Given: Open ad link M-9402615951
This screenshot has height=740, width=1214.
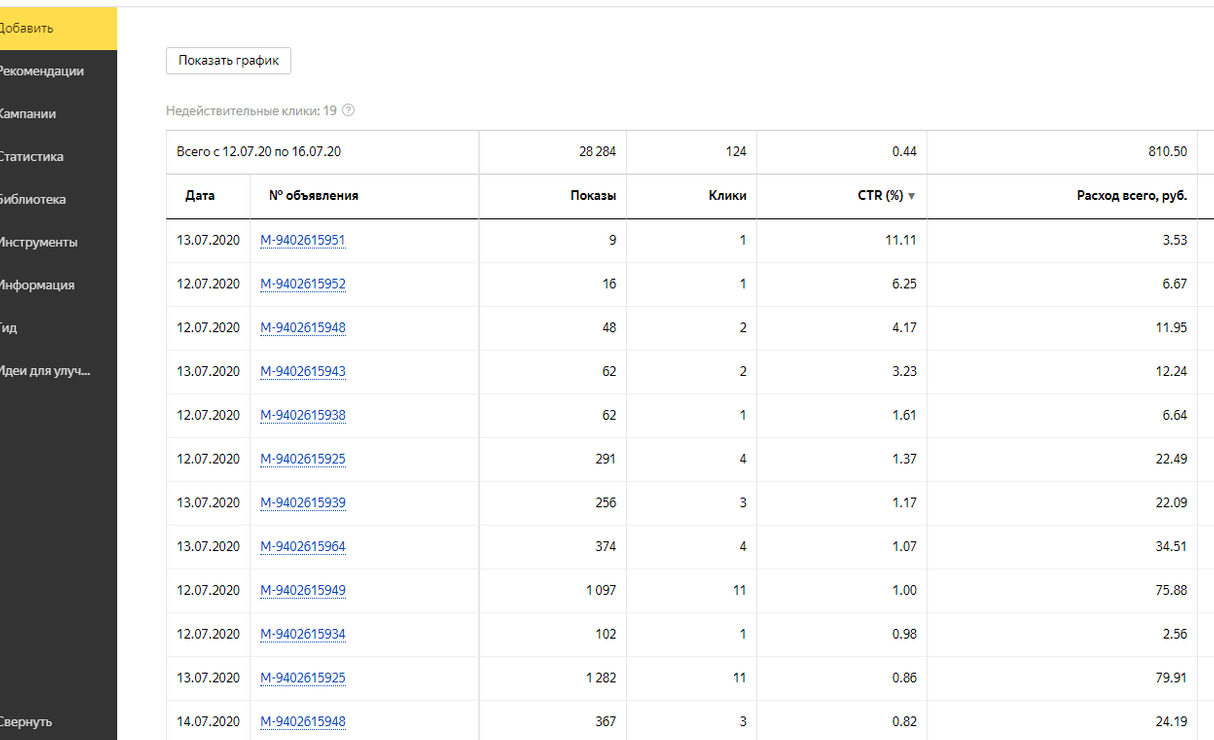Looking at the screenshot, I should [x=302, y=240].
